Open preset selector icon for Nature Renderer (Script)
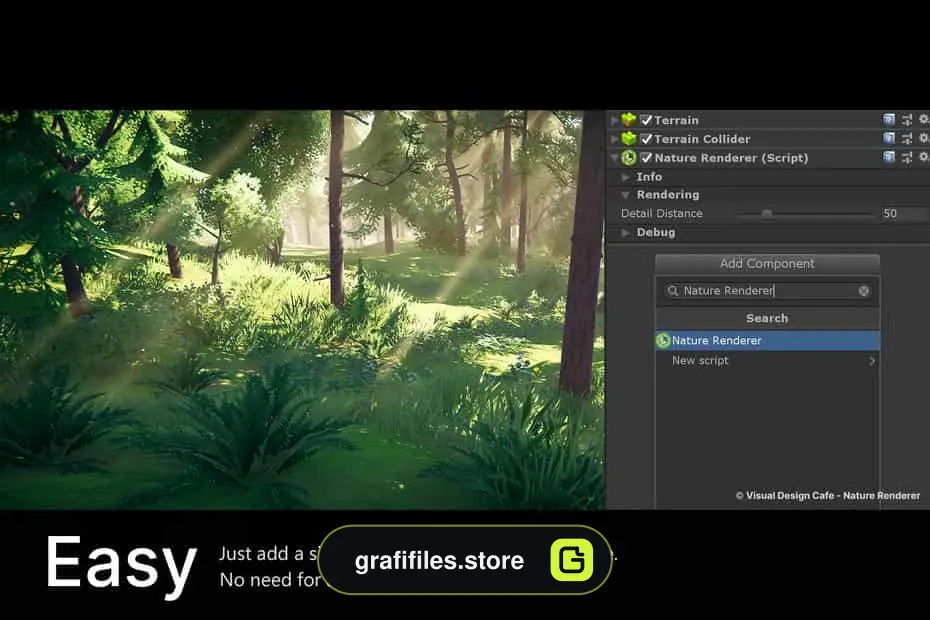Screen dimensions: 930x620 pos(907,157)
